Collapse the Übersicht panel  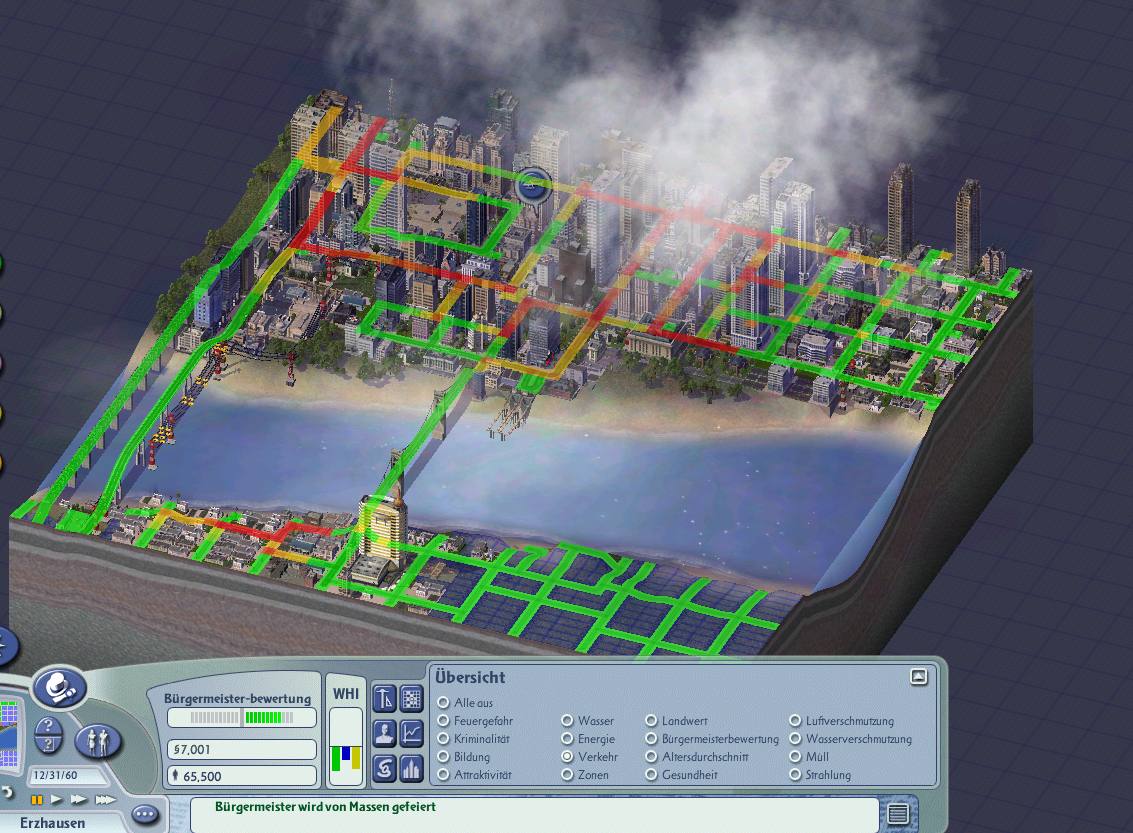[x=918, y=677]
